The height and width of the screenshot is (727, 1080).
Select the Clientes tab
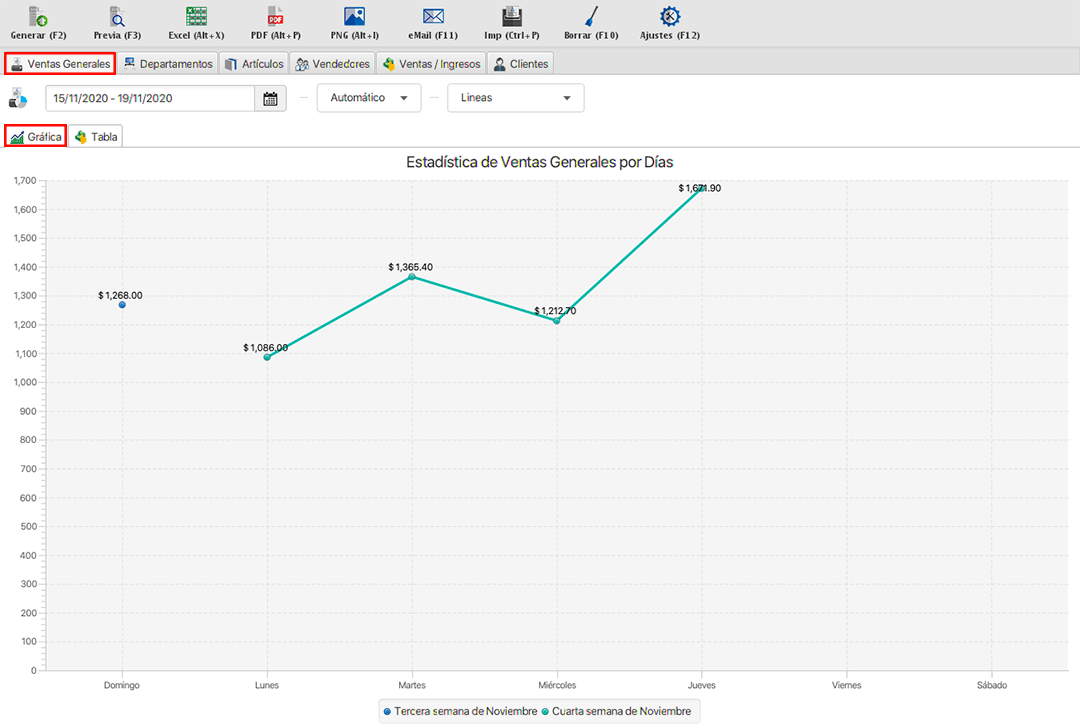click(520, 64)
